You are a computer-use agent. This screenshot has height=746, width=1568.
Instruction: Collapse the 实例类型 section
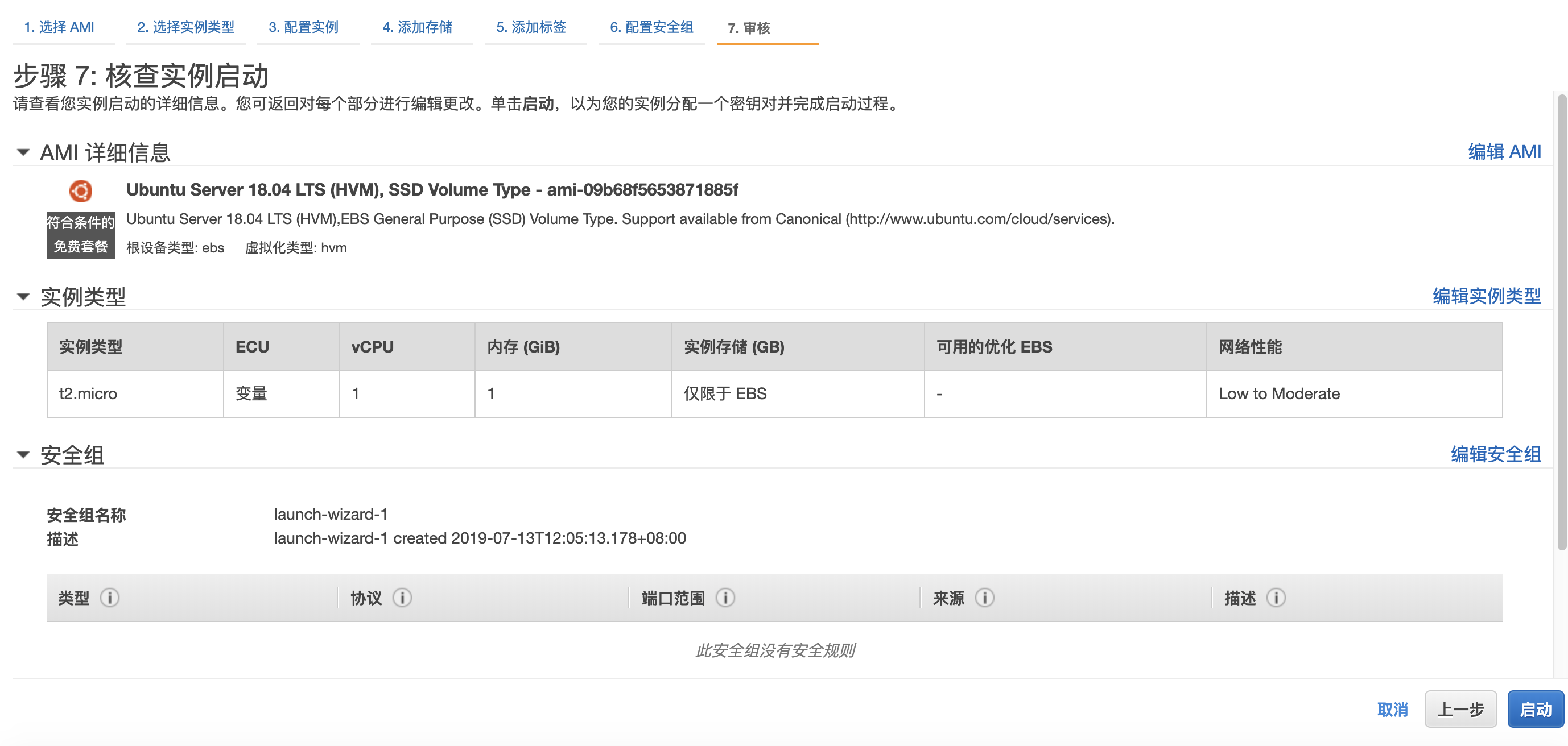[23, 297]
